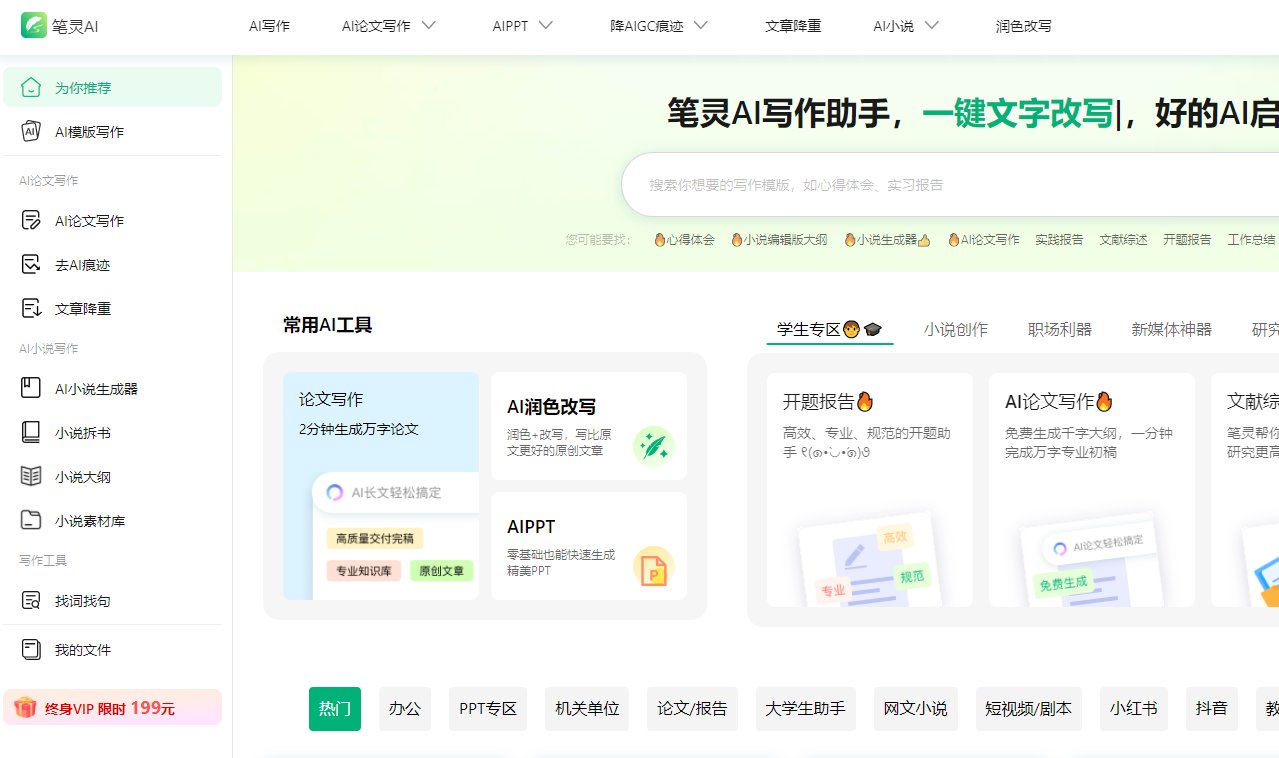Switch to the 学生专区 tab
This screenshot has width=1279, height=758.
tap(830, 329)
